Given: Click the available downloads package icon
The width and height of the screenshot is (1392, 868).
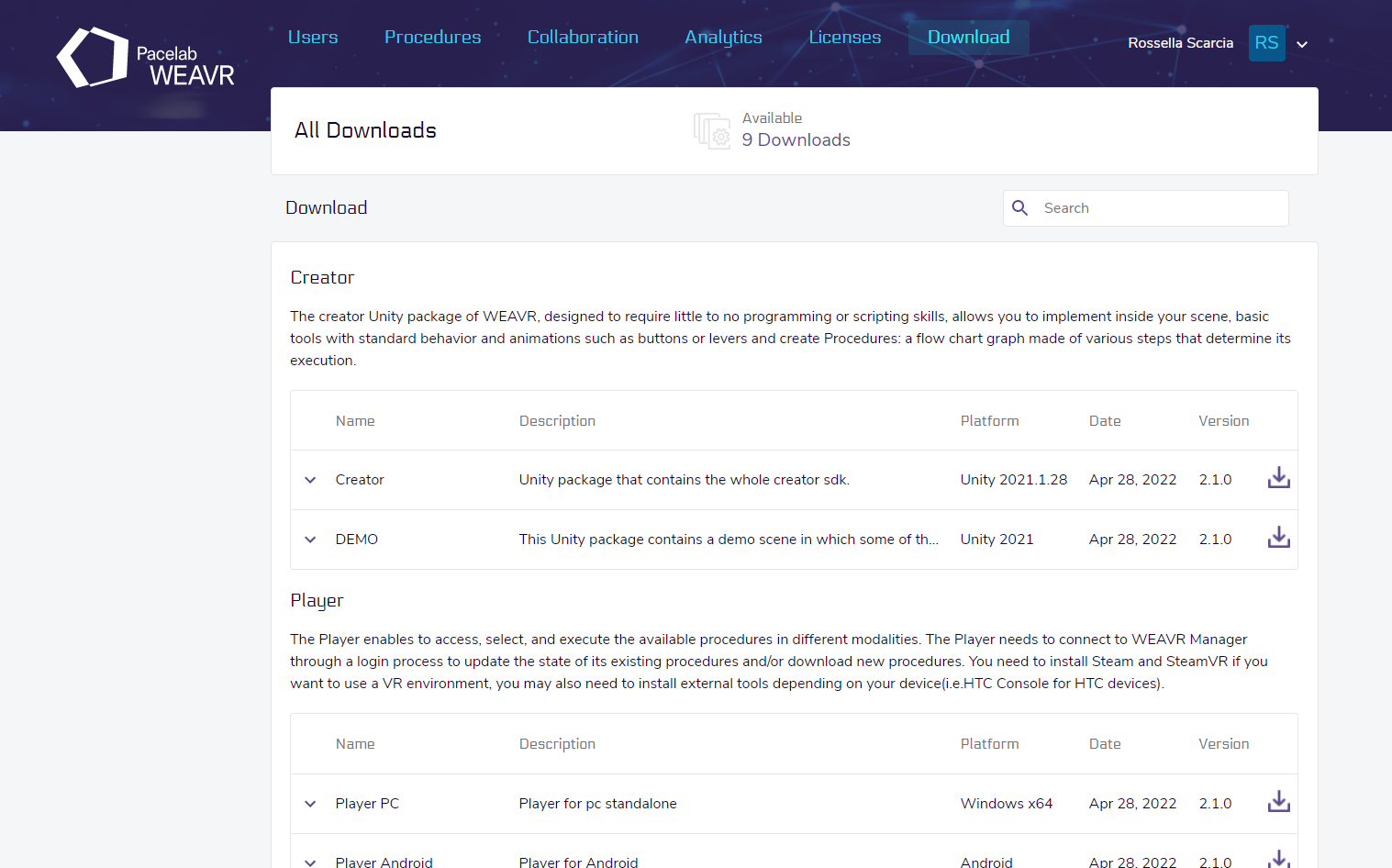Looking at the screenshot, I should (712, 130).
